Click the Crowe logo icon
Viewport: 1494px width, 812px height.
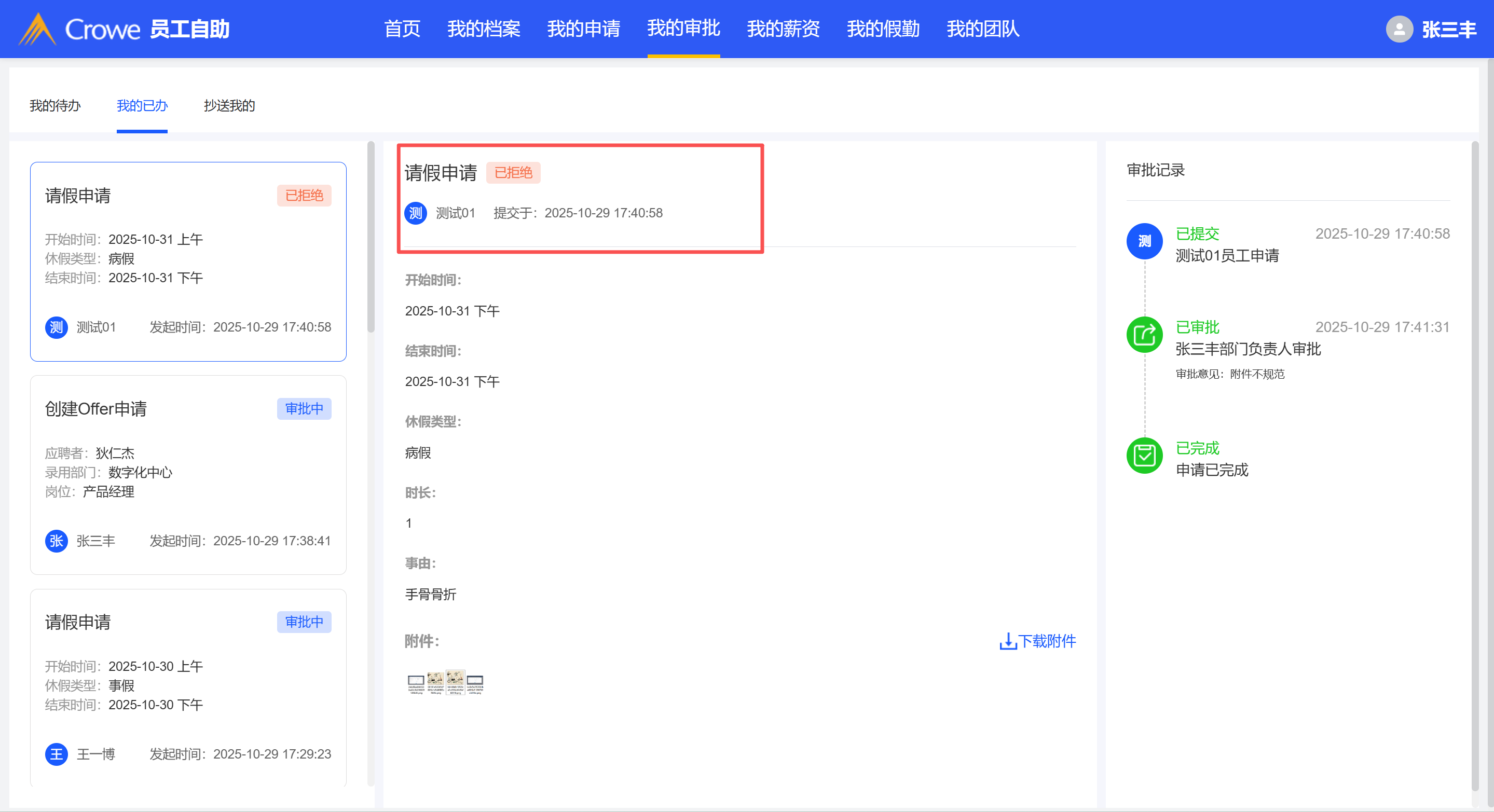tap(37, 29)
